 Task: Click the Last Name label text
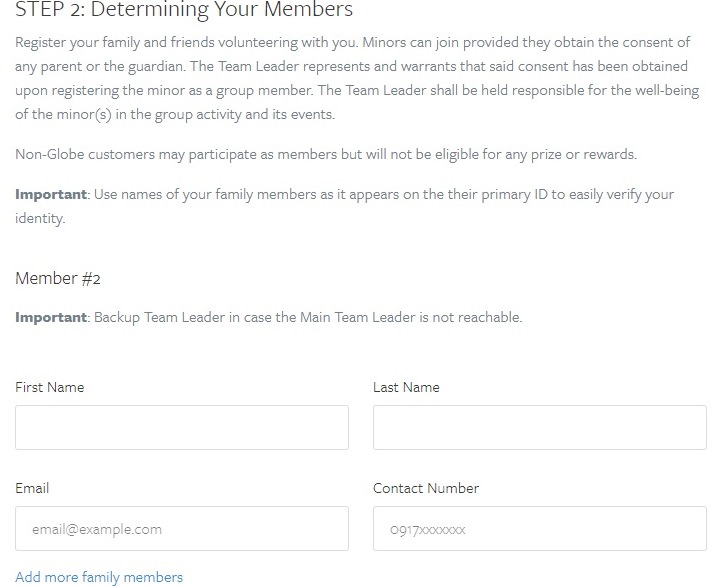click(x=406, y=387)
